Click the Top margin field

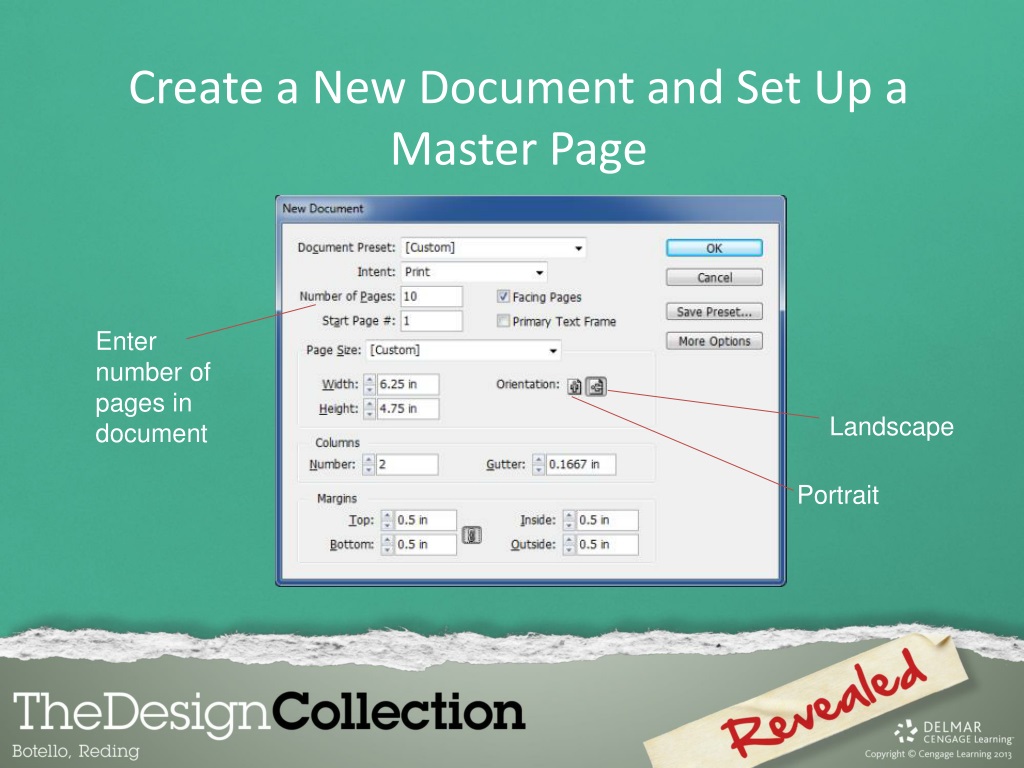pos(425,520)
